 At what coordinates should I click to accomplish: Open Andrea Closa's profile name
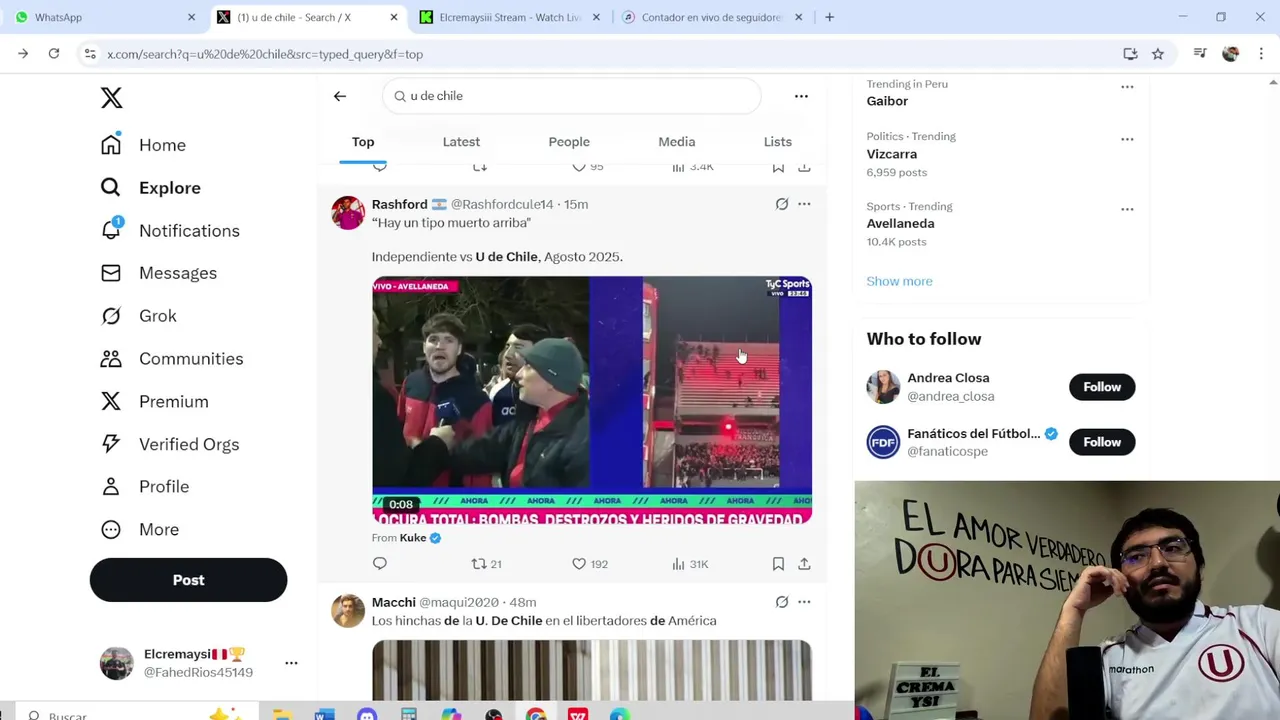pyautogui.click(x=948, y=378)
